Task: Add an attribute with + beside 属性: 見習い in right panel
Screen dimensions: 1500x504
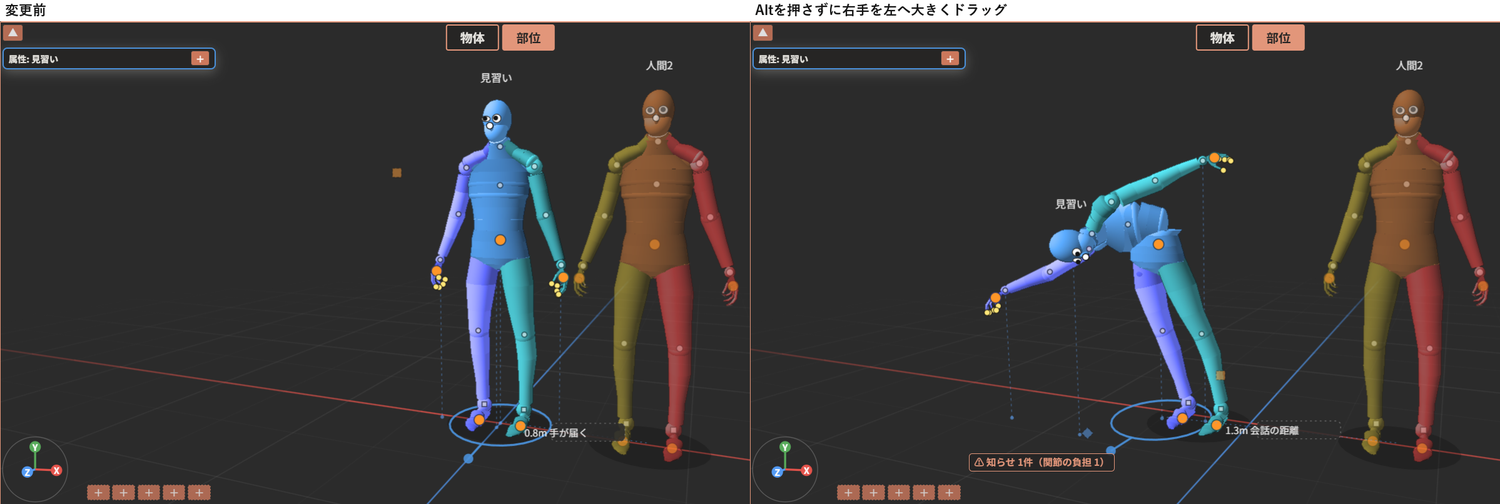Action: (950, 59)
